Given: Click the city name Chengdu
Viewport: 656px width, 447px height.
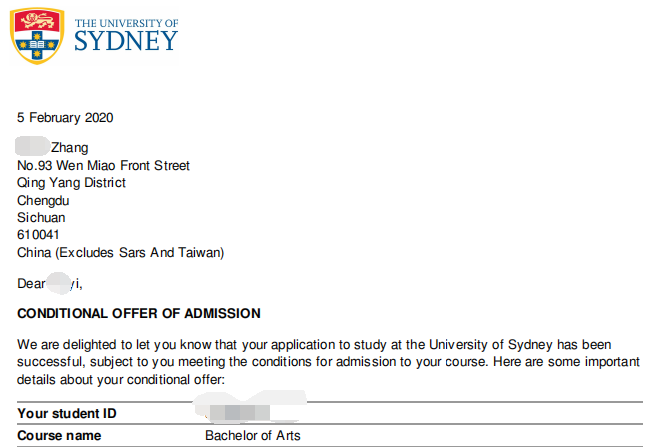Looking at the screenshot, I should point(44,200).
